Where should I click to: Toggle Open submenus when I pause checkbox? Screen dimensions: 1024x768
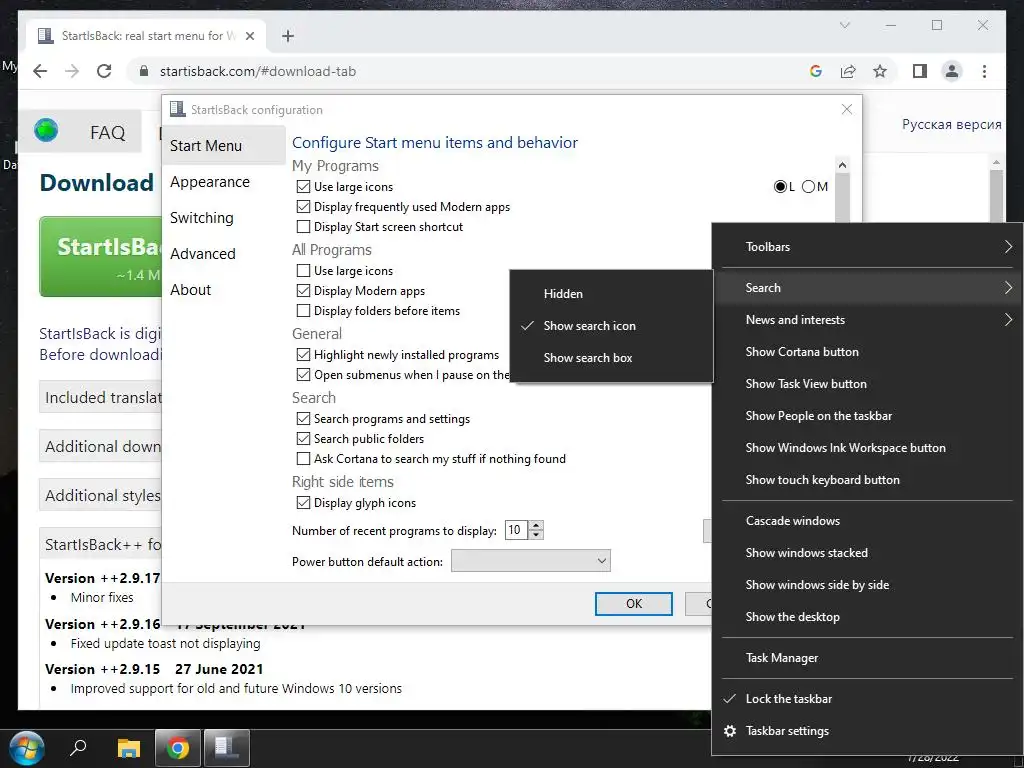coord(303,375)
